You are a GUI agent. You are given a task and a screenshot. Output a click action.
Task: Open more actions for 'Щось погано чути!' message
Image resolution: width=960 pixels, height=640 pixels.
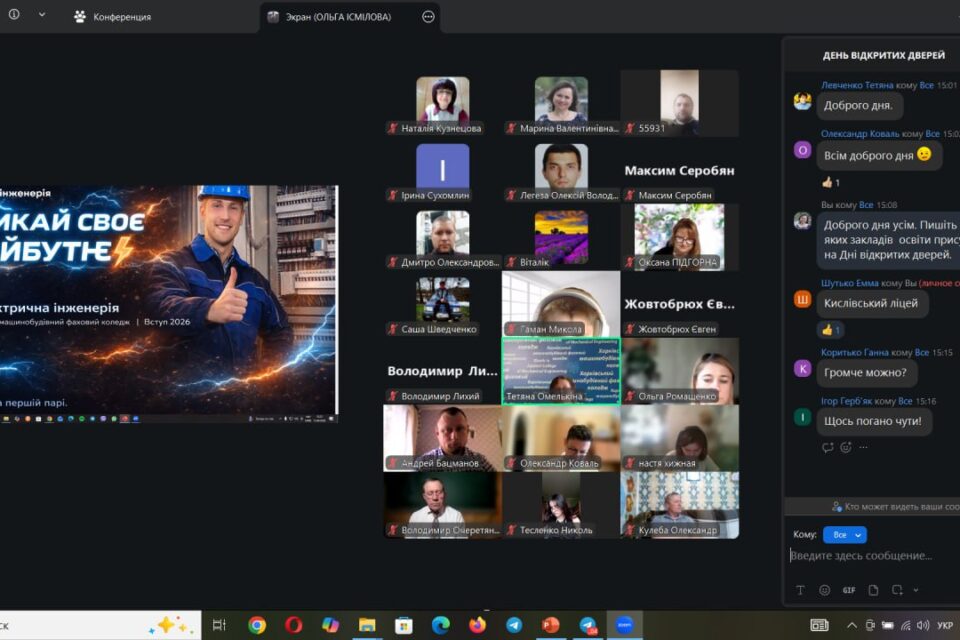(863, 447)
